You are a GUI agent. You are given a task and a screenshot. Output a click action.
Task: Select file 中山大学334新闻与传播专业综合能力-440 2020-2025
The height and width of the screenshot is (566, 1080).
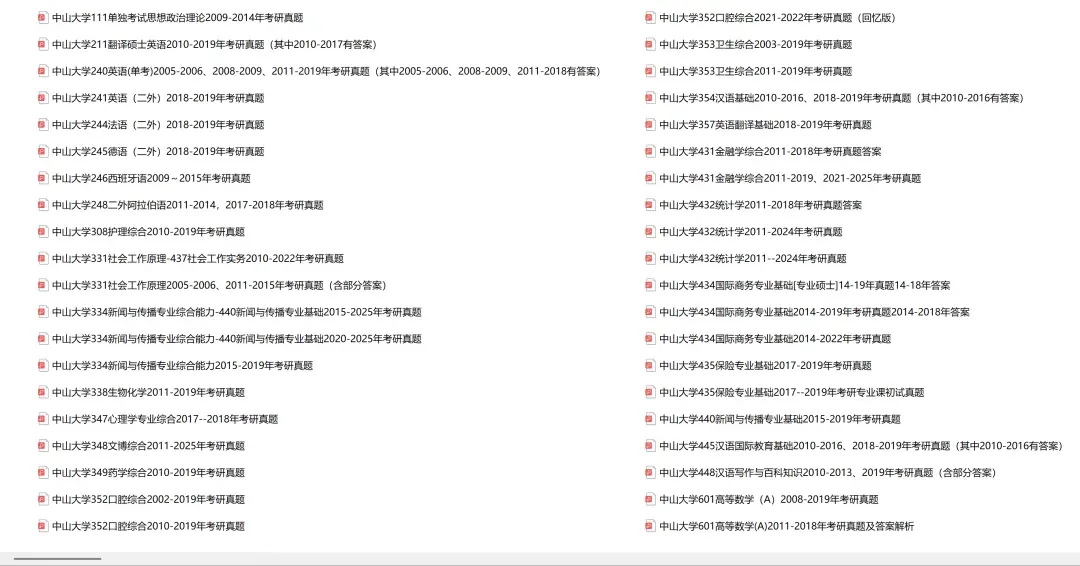pos(236,339)
